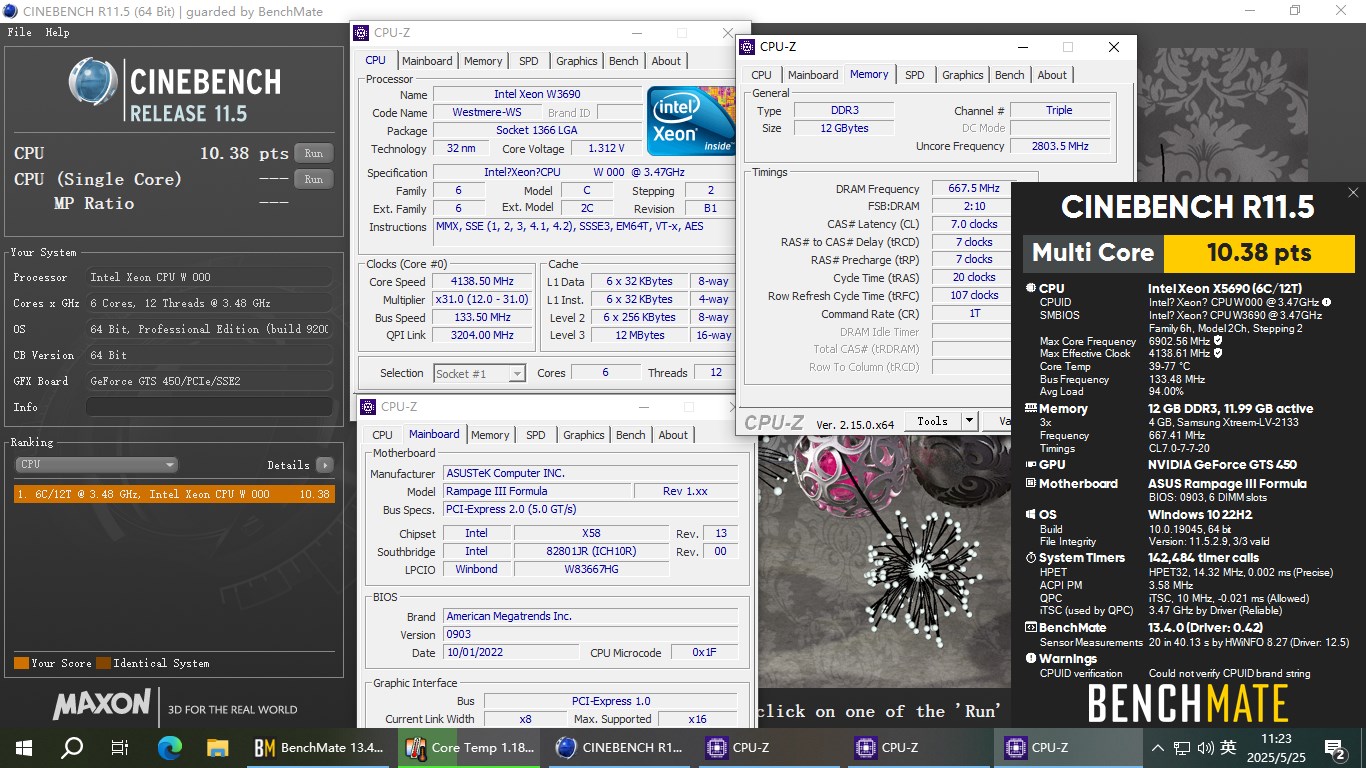This screenshot has width=1366, height=768.
Task: Click the Max Effective Clock shield icon
Action: [x=1217, y=353]
